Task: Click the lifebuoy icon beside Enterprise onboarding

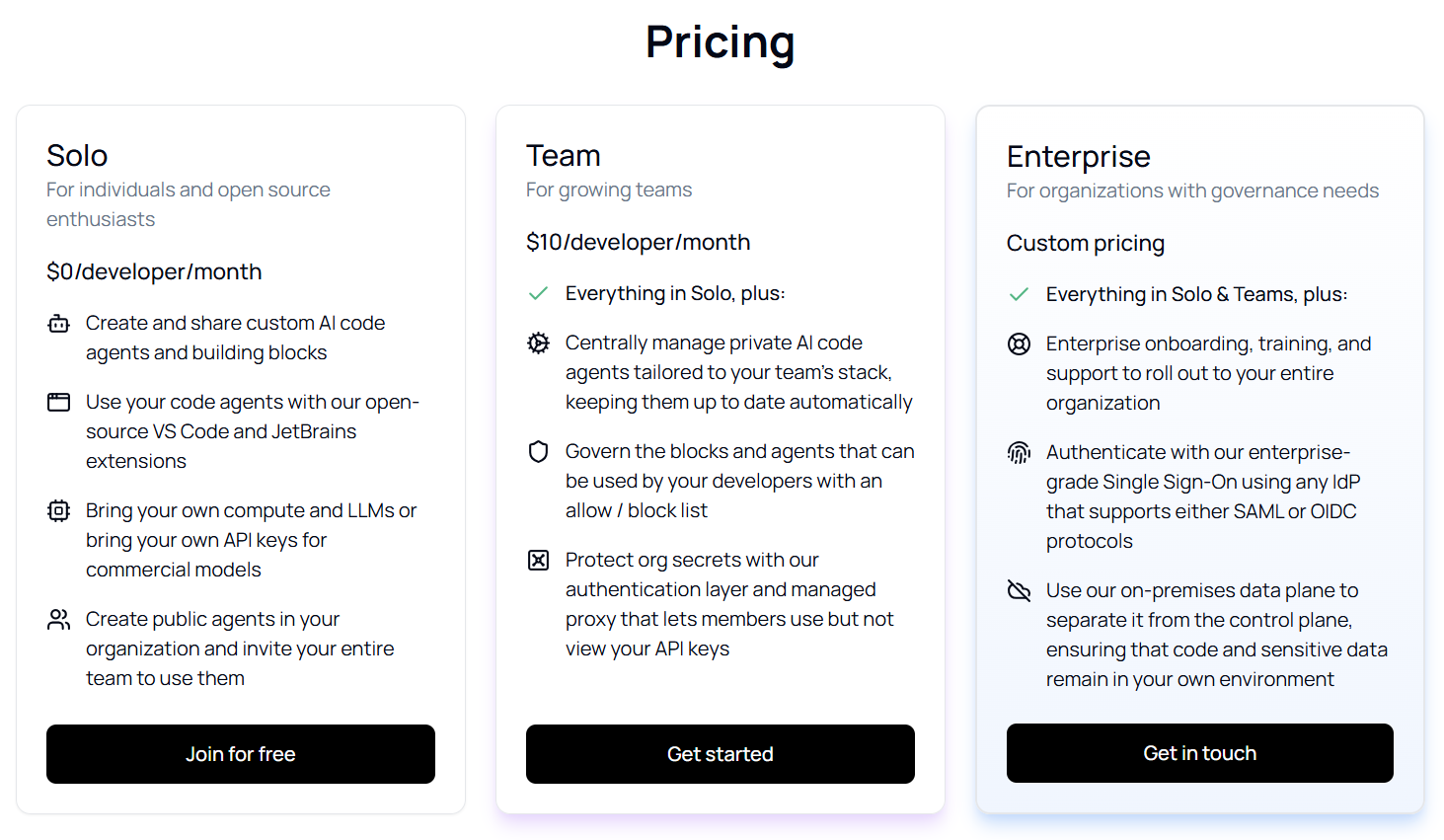Action: pyautogui.click(x=1019, y=344)
